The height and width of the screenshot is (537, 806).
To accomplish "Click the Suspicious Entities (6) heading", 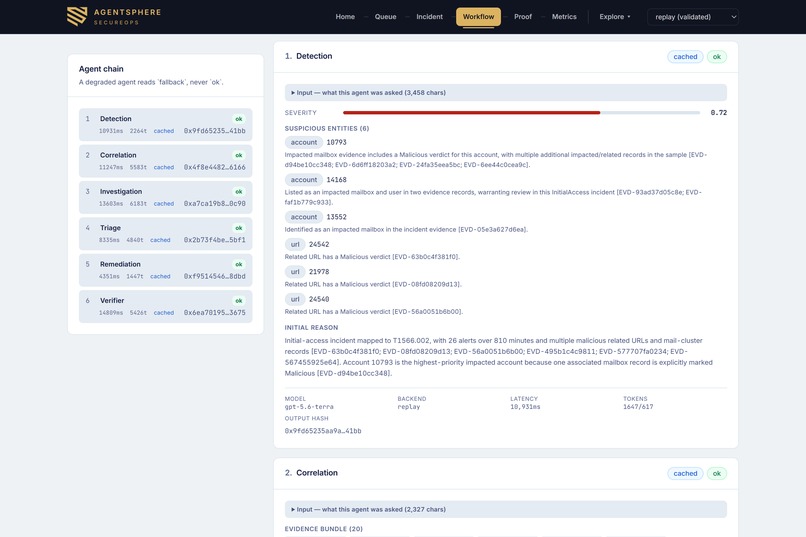I will 326,128.
